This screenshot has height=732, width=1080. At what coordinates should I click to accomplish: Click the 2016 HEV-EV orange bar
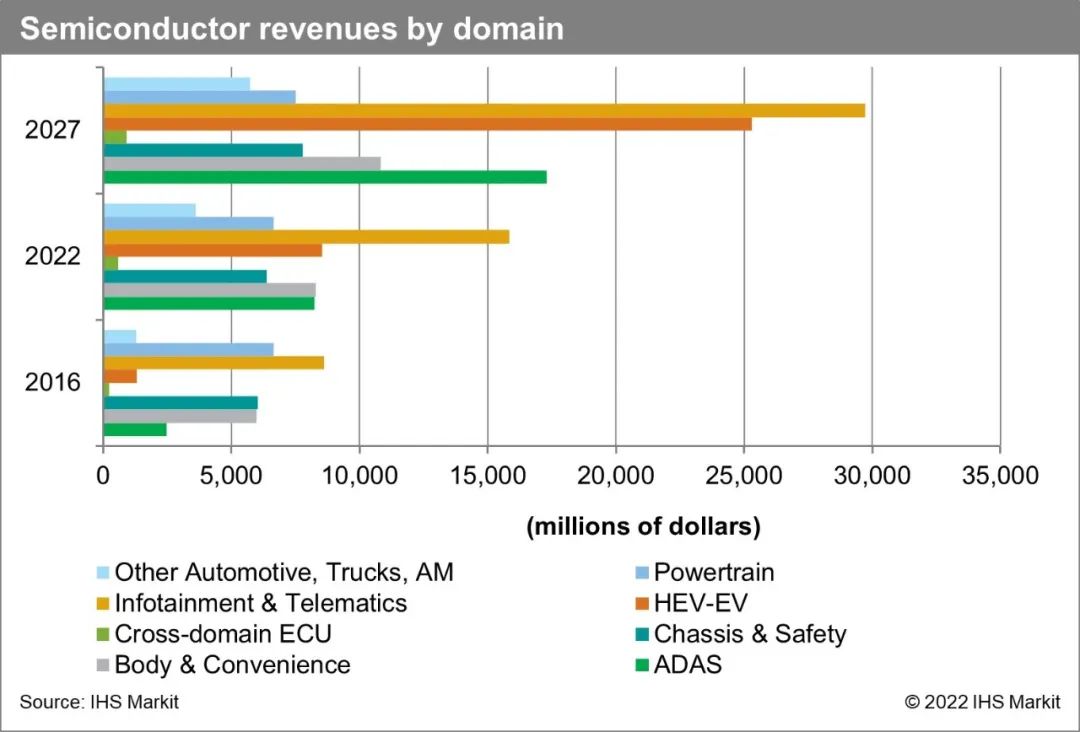[120, 377]
